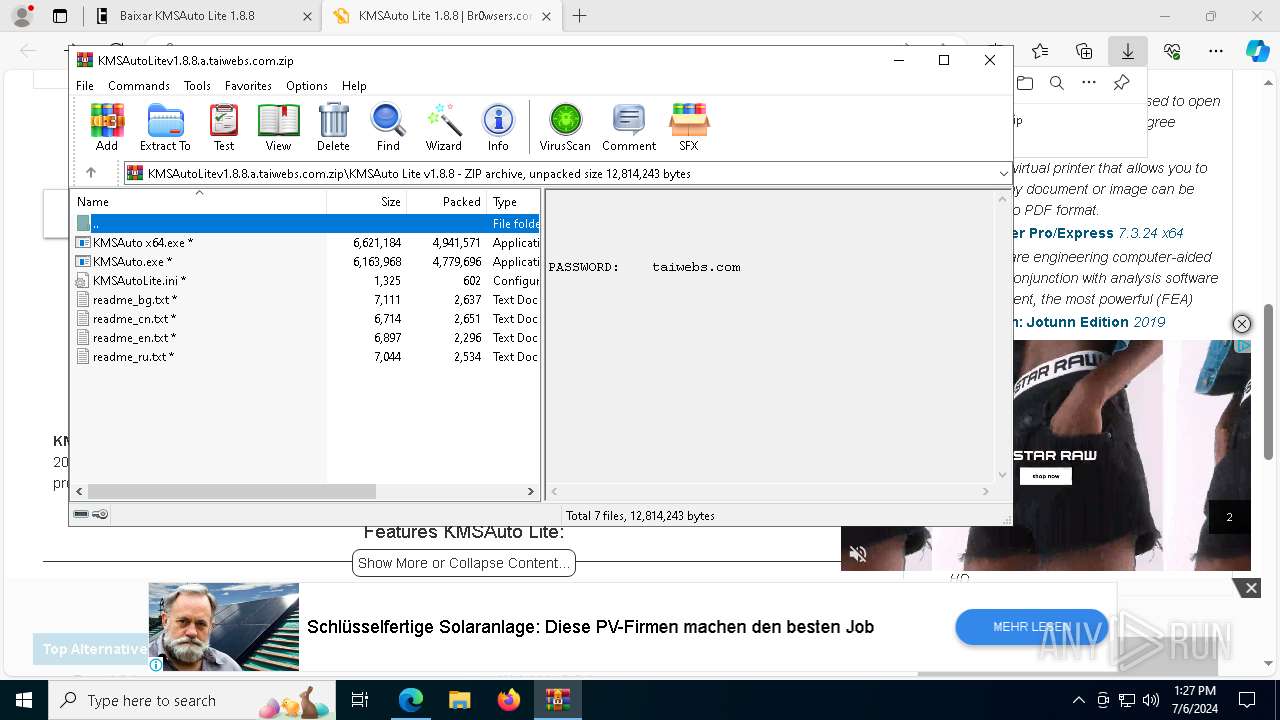
Task: Close the G-Star Raw video ad
Action: 1241,324
